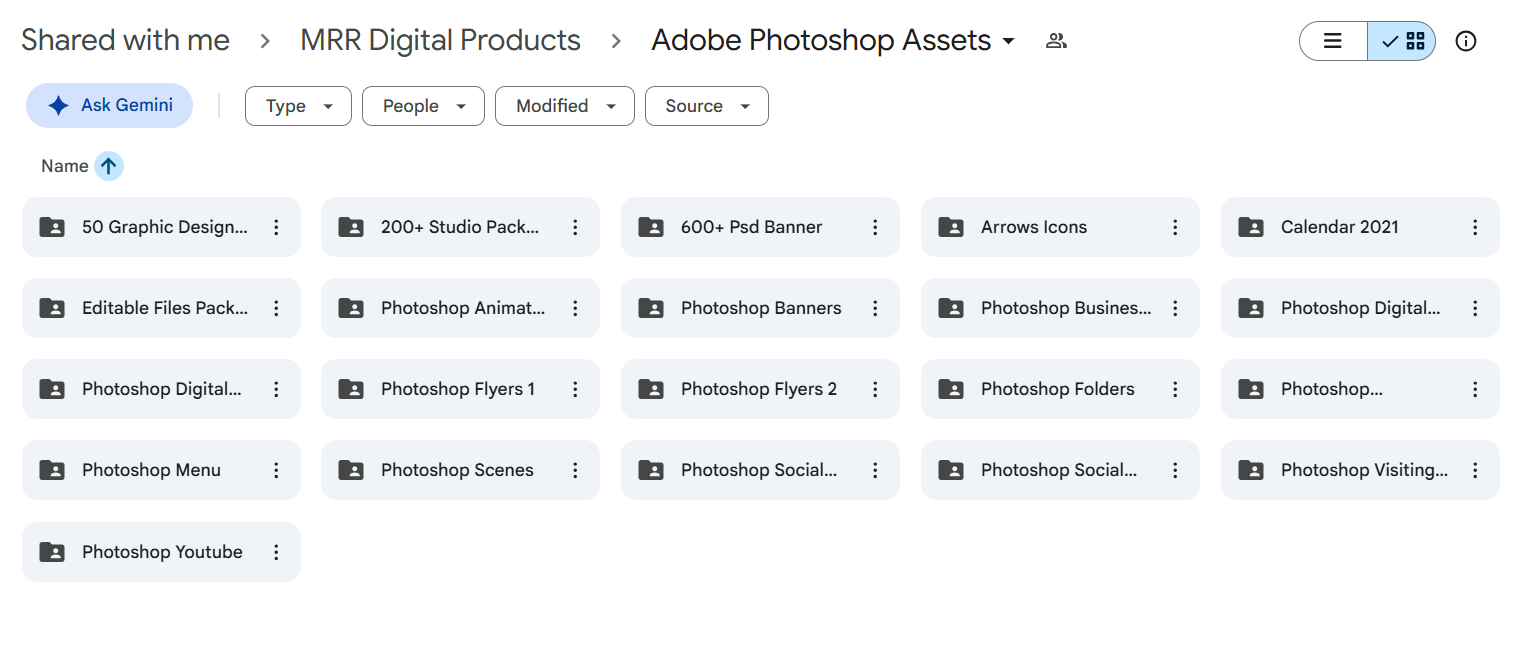Open more options for Editable Files Pack folder
Screen dimensions: 1520x654
point(276,308)
